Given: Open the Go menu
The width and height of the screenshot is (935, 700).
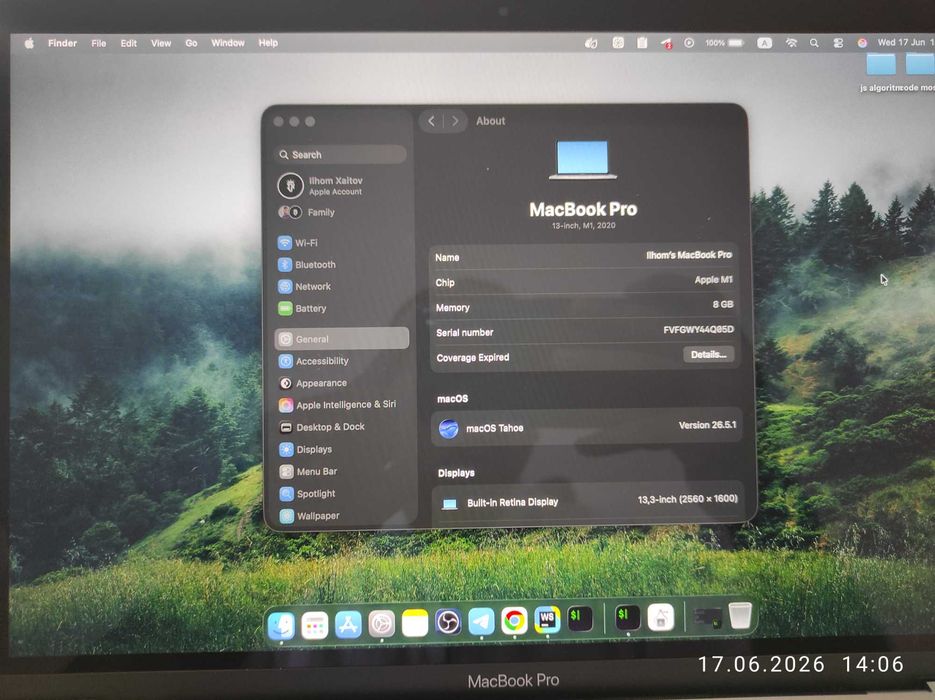Looking at the screenshot, I should tap(191, 43).
